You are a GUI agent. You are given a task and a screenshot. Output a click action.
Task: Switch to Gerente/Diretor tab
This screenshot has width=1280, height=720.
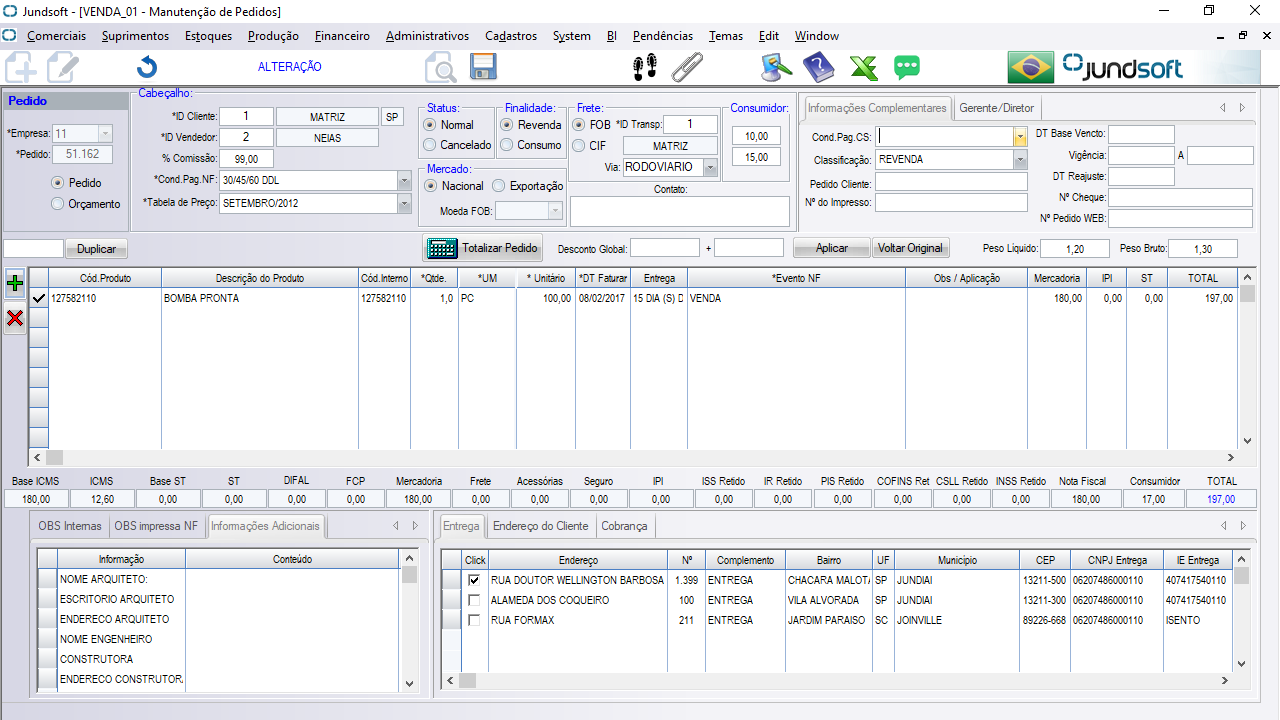(997, 108)
